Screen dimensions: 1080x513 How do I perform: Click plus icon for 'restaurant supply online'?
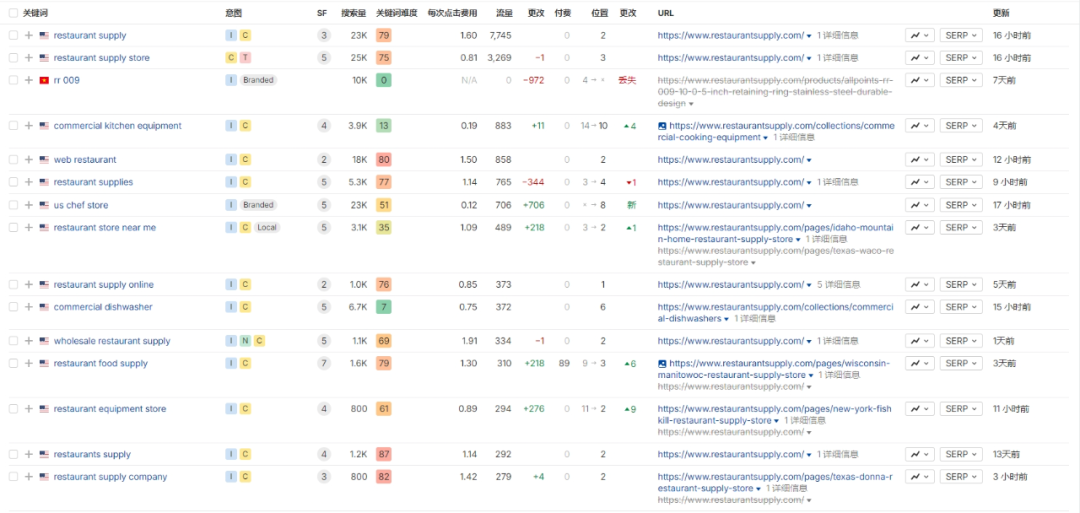28,285
